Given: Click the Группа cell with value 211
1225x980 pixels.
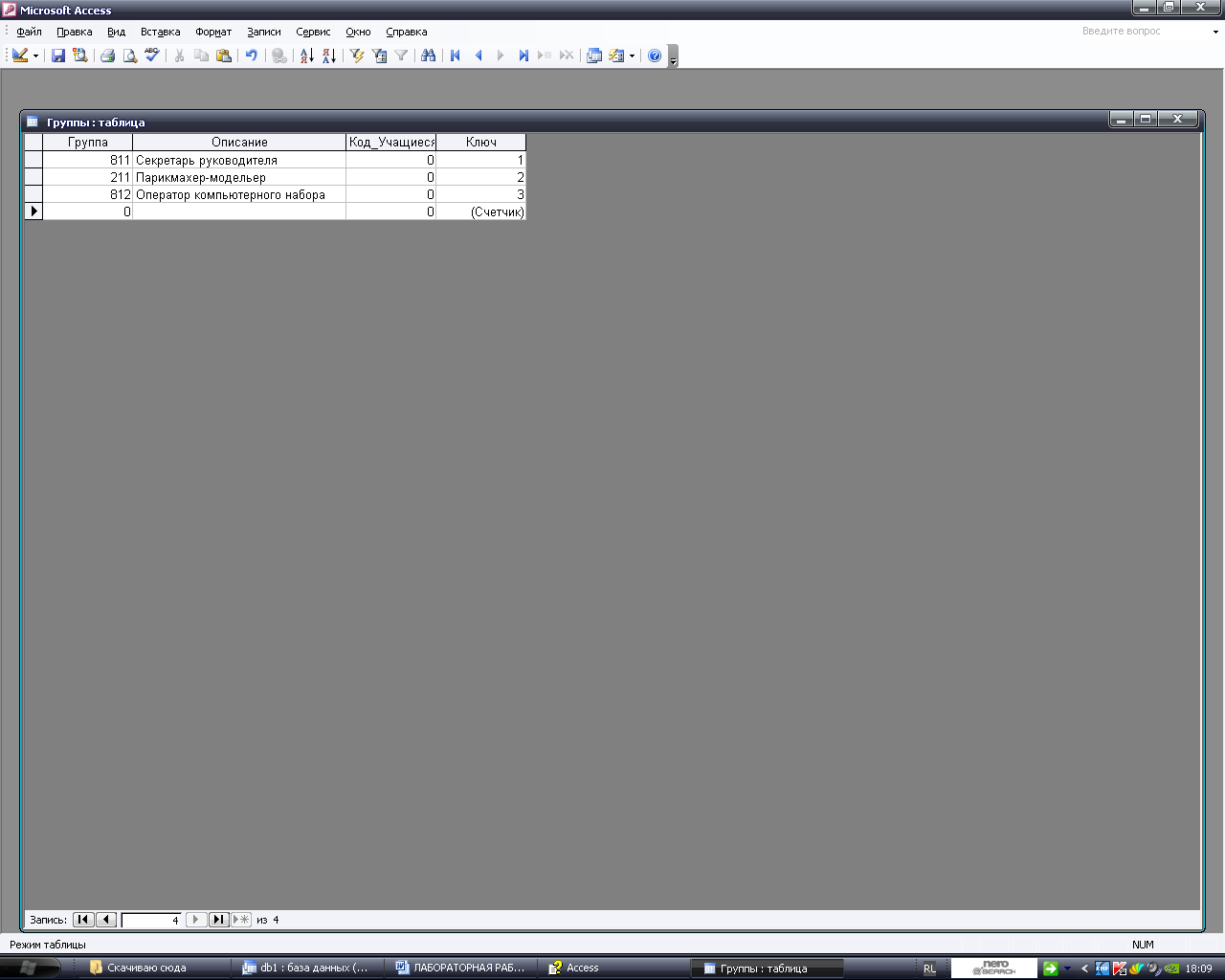Looking at the screenshot, I should tap(88, 177).
